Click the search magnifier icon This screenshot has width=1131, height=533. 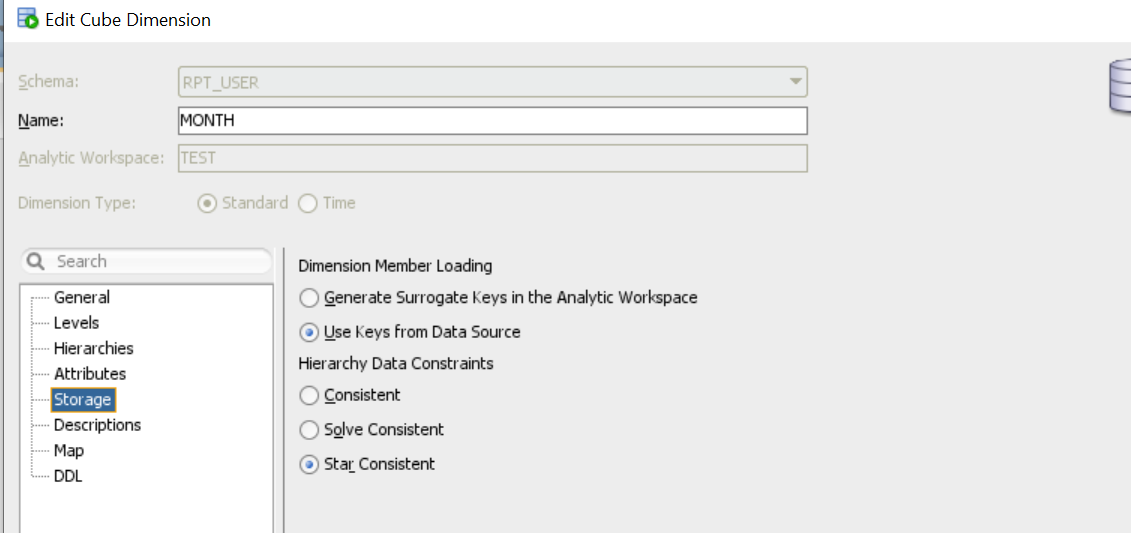click(x=36, y=262)
